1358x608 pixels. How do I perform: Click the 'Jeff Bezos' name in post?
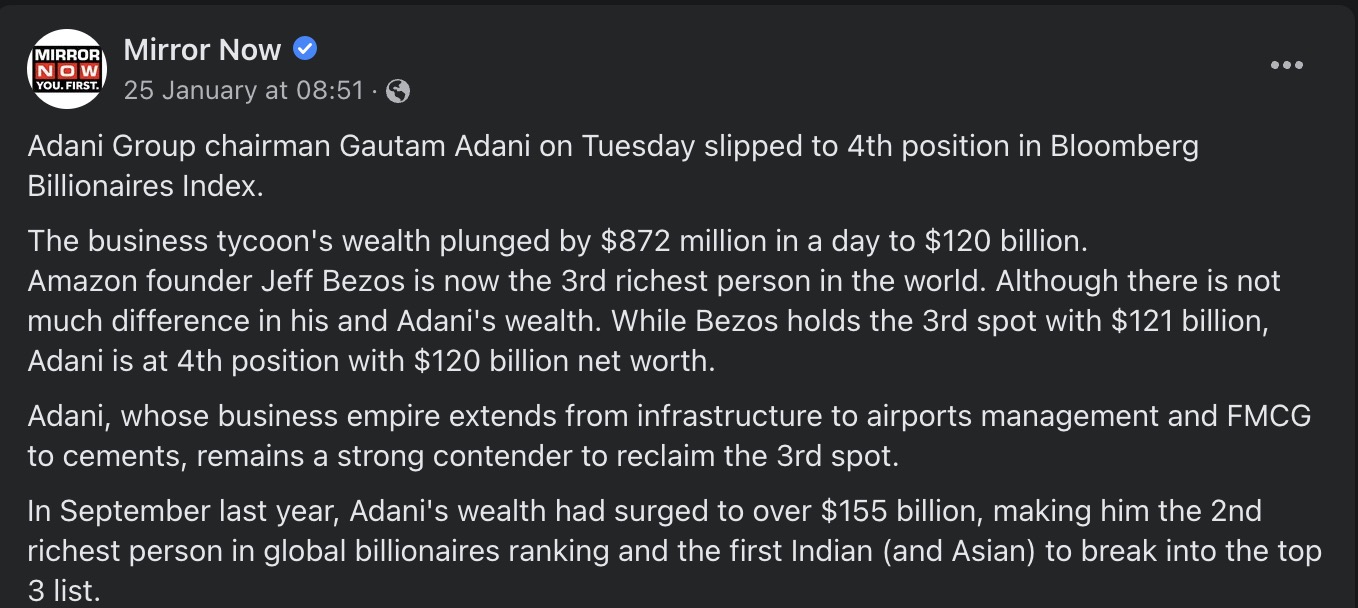tap(335, 281)
